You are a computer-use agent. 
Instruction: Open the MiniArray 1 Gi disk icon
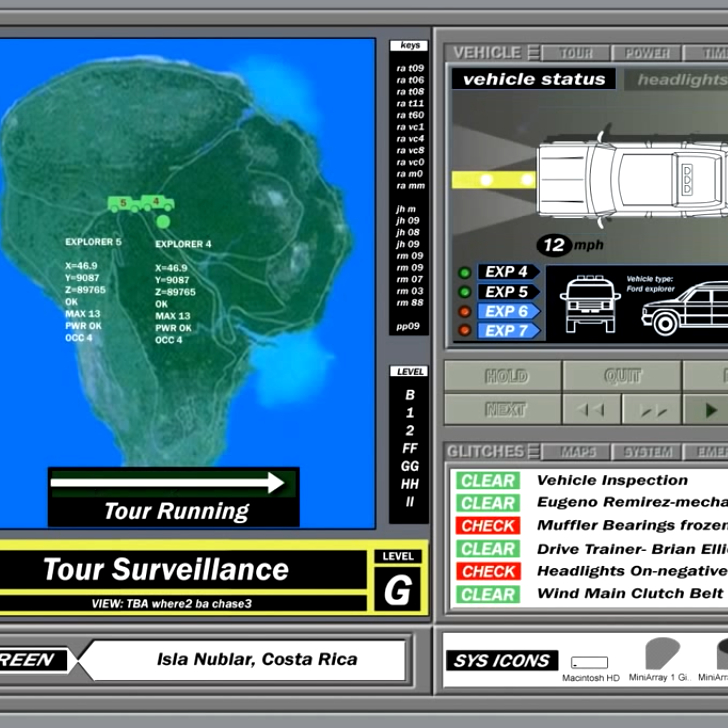click(x=662, y=653)
